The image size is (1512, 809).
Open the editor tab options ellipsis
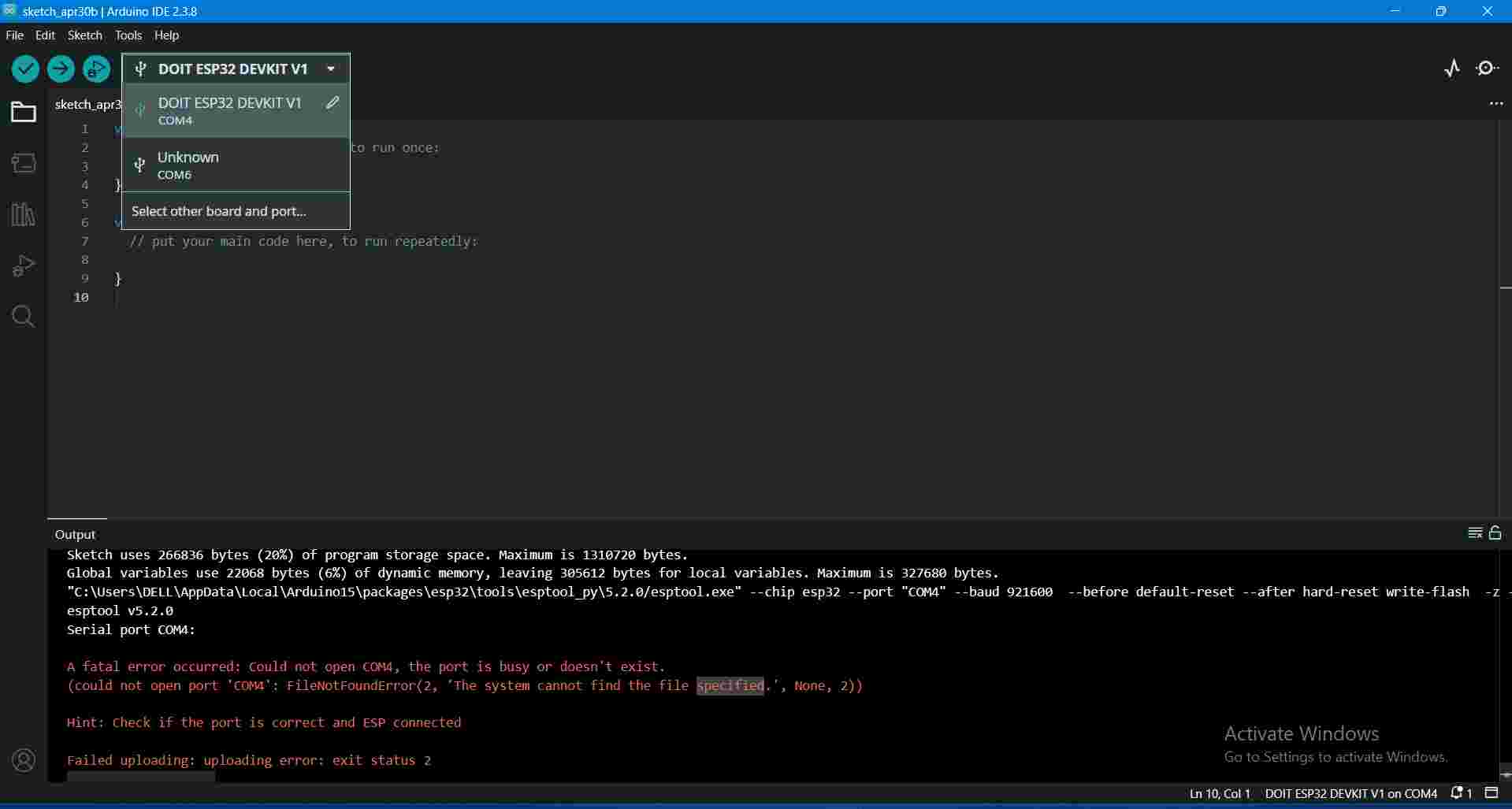tap(1495, 104)
